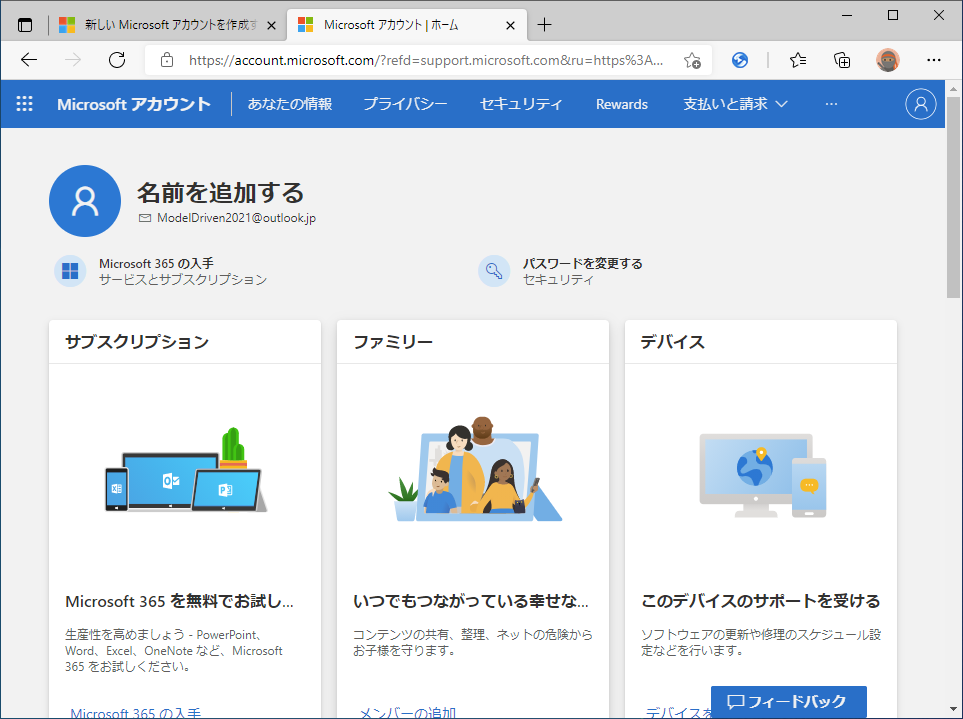Open the blue globe extension icon
Viewport: 963px width, 719px height.
point(740,60)
